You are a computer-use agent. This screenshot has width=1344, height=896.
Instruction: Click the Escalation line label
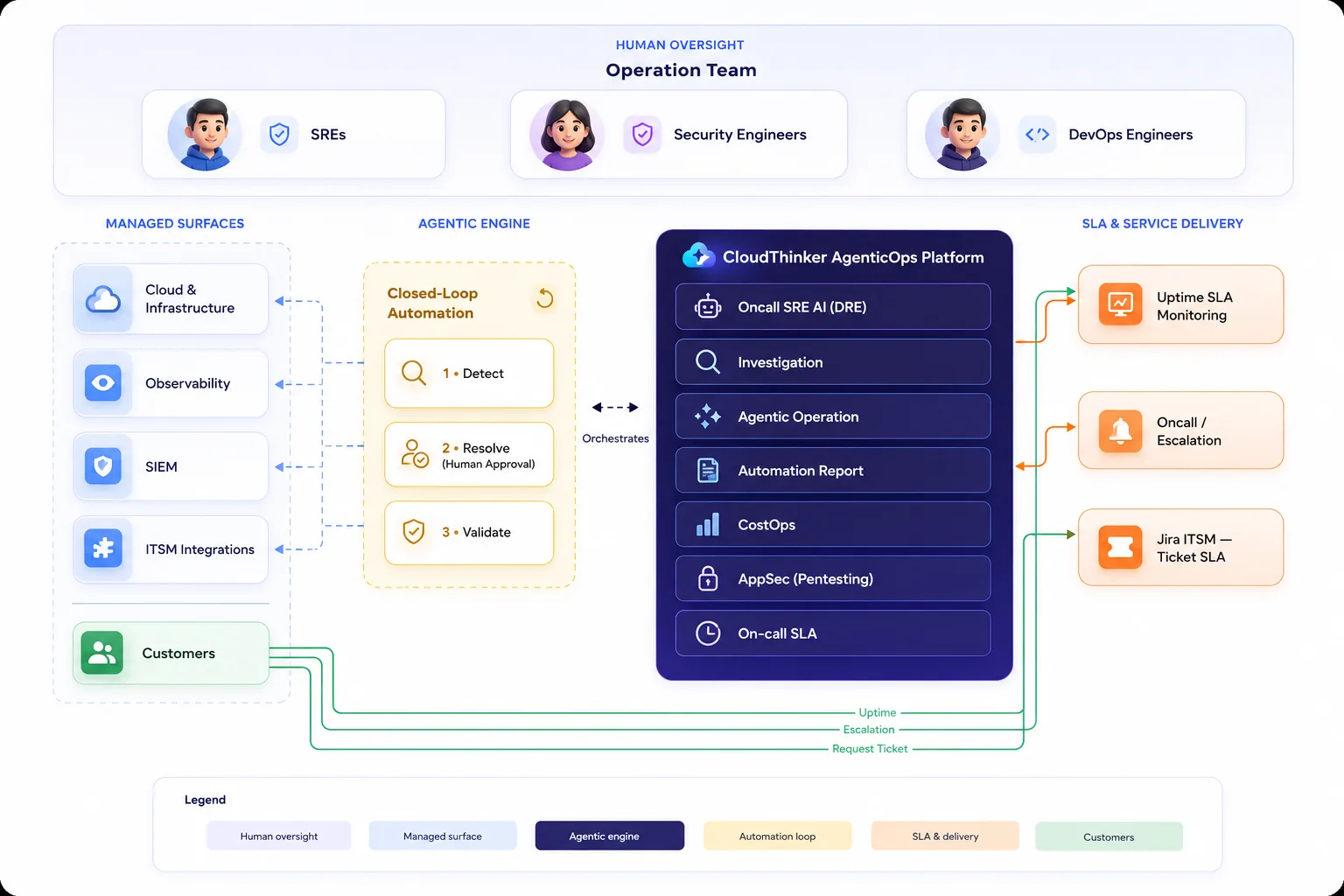(869, 730)
